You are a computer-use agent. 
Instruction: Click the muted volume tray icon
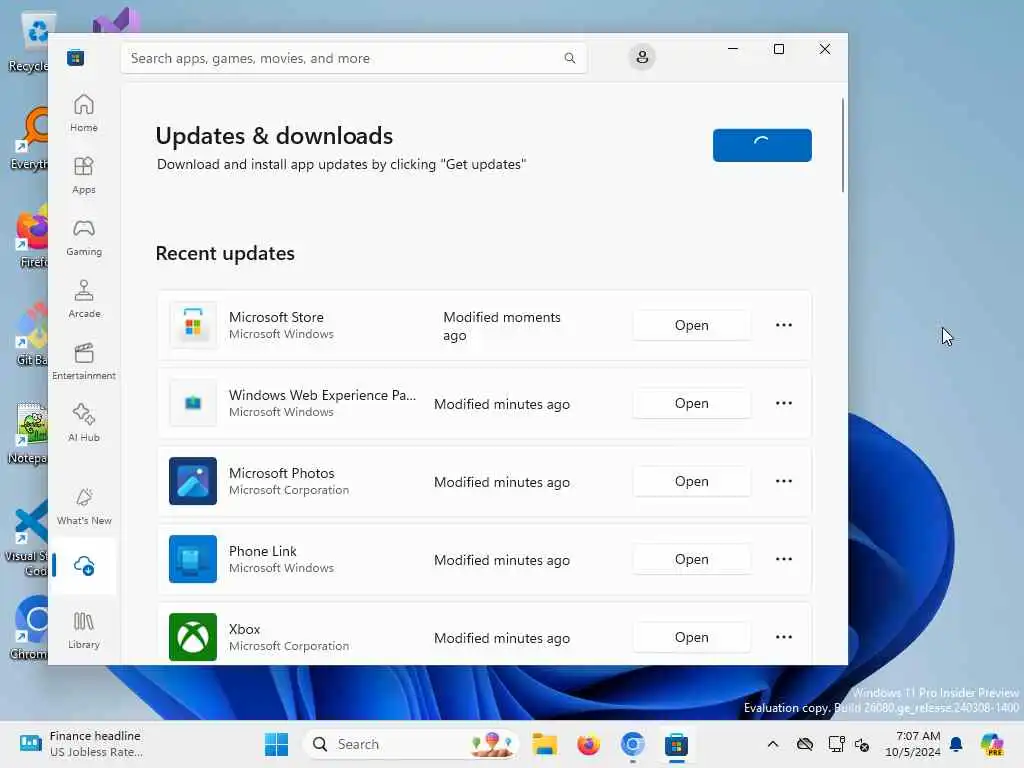point(862,744)
